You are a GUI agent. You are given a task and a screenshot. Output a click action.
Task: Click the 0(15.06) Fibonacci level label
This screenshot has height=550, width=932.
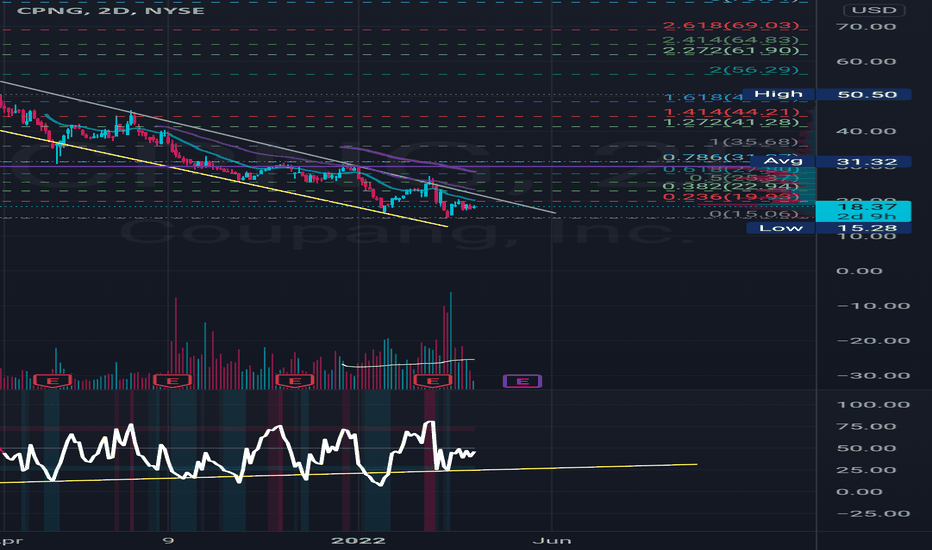tap(754, 214)
